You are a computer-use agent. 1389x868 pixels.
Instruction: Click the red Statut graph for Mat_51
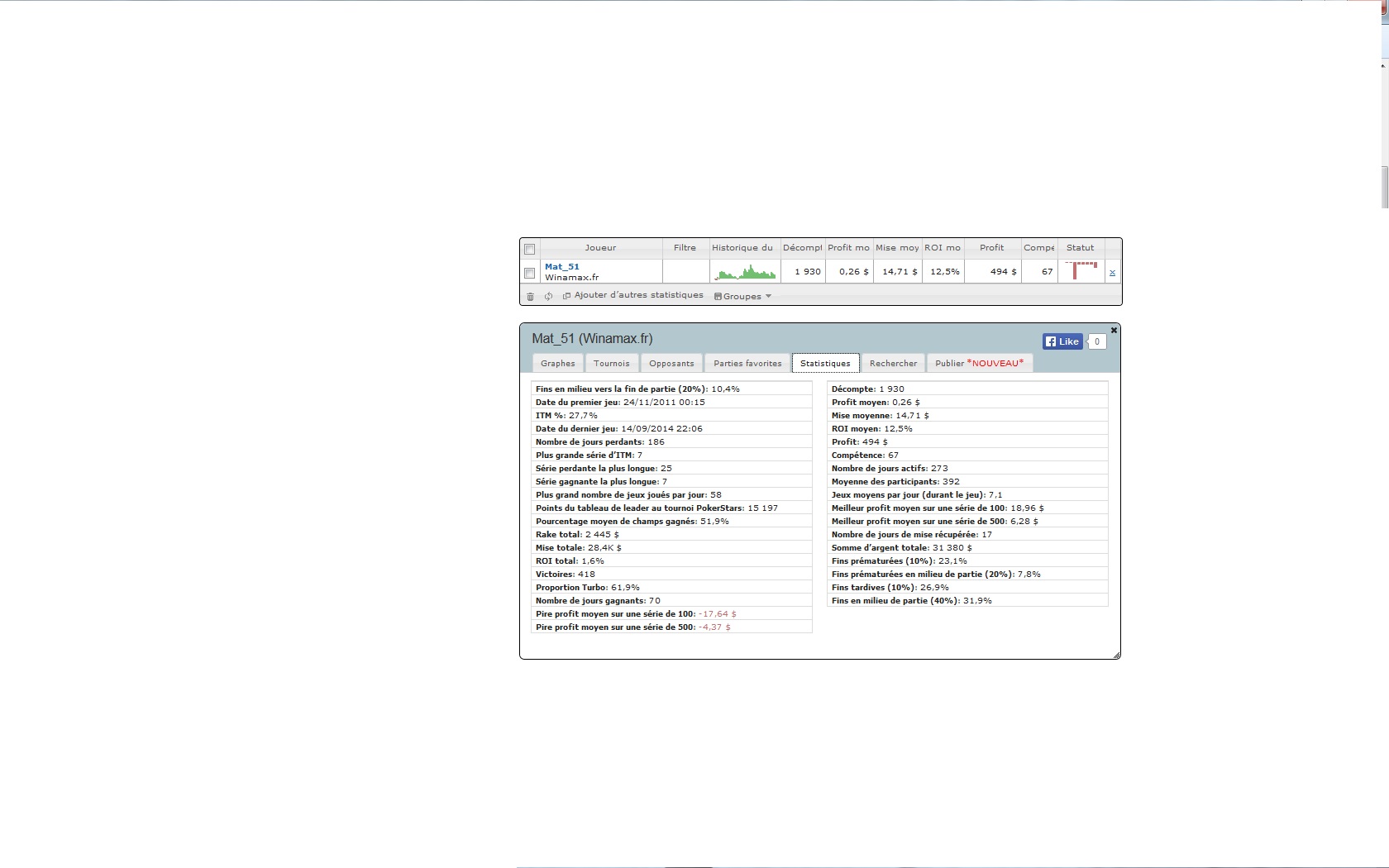point(1081,270)
